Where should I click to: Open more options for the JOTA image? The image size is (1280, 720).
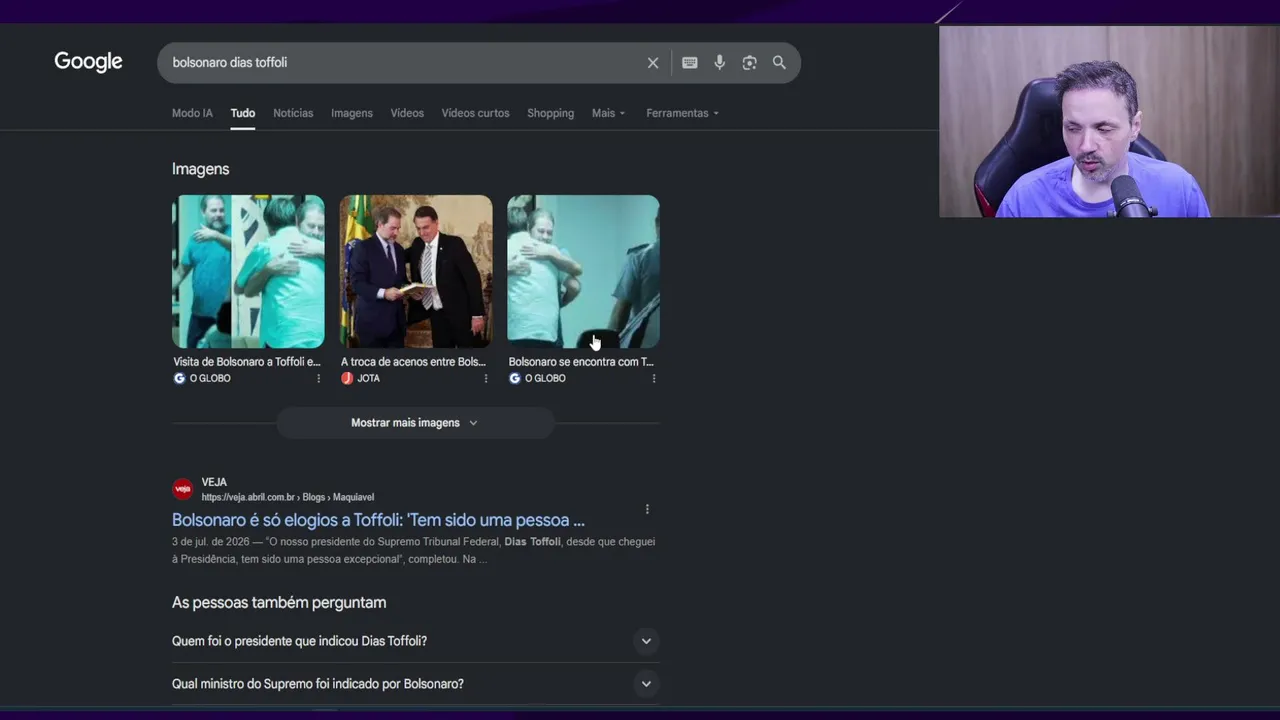coord(486,378)
